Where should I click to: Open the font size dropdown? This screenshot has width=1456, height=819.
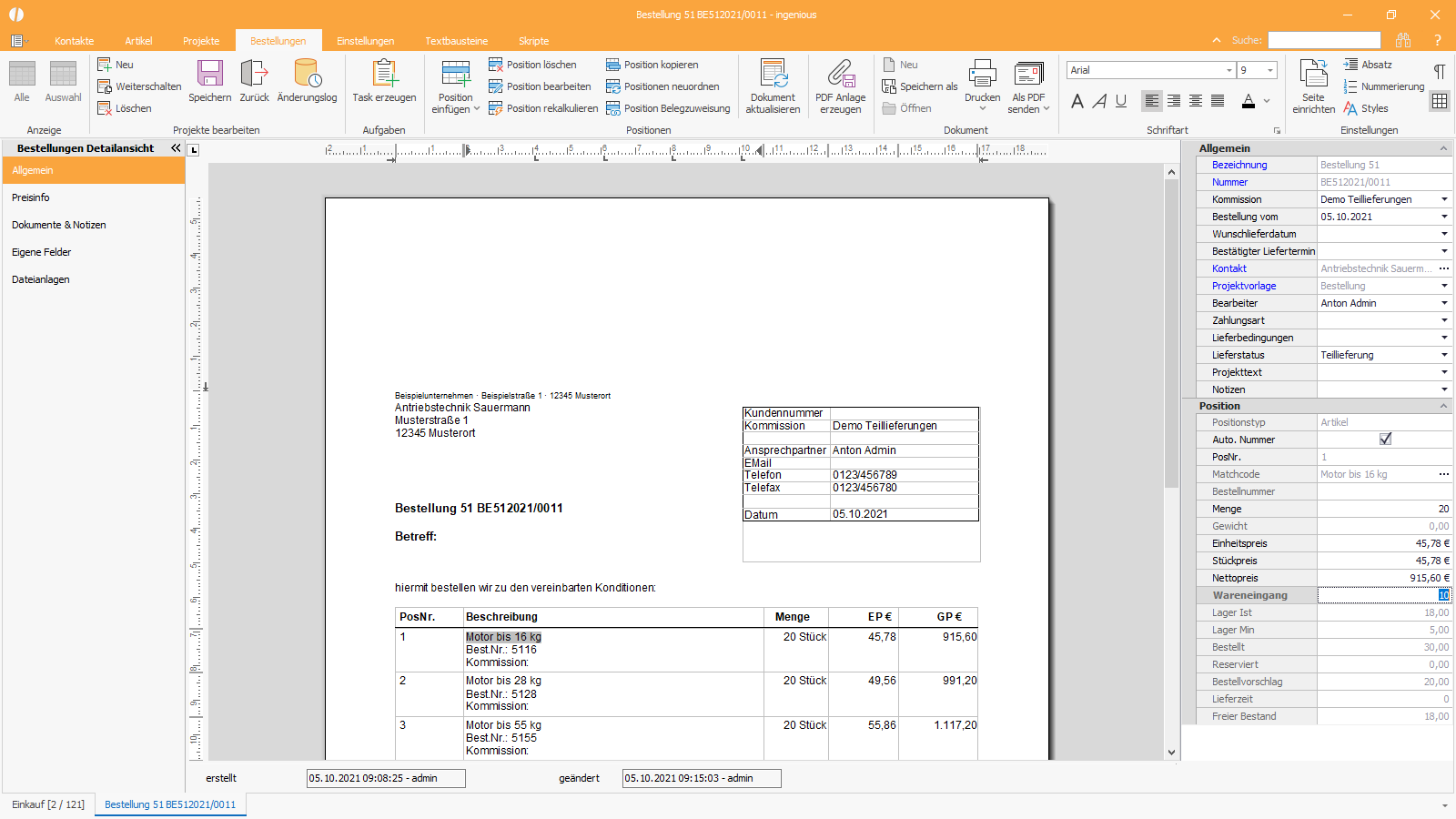pos(1270,70)
